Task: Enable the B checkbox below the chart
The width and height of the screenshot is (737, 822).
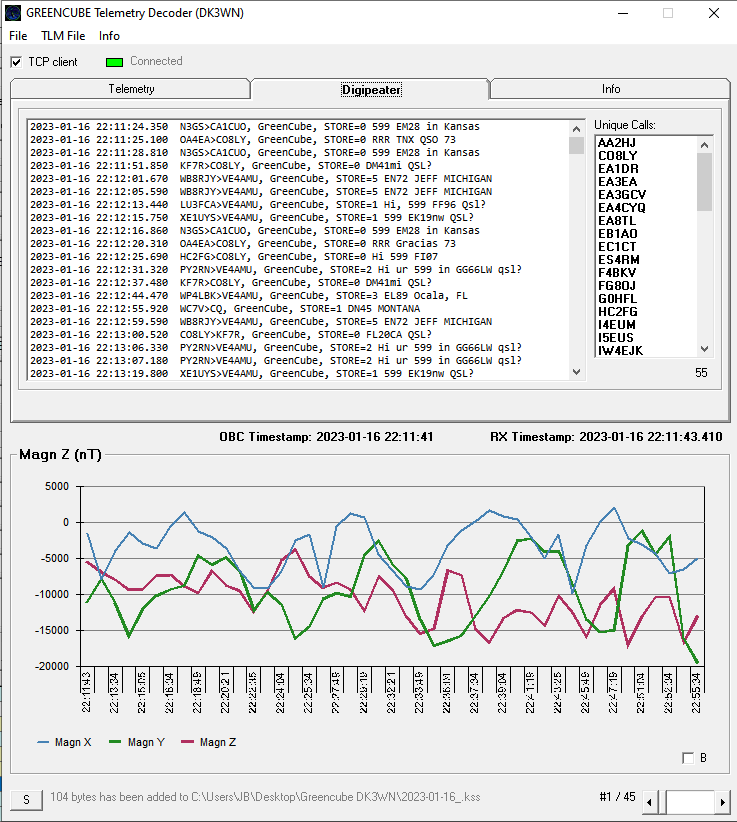Action: point(688,758)
